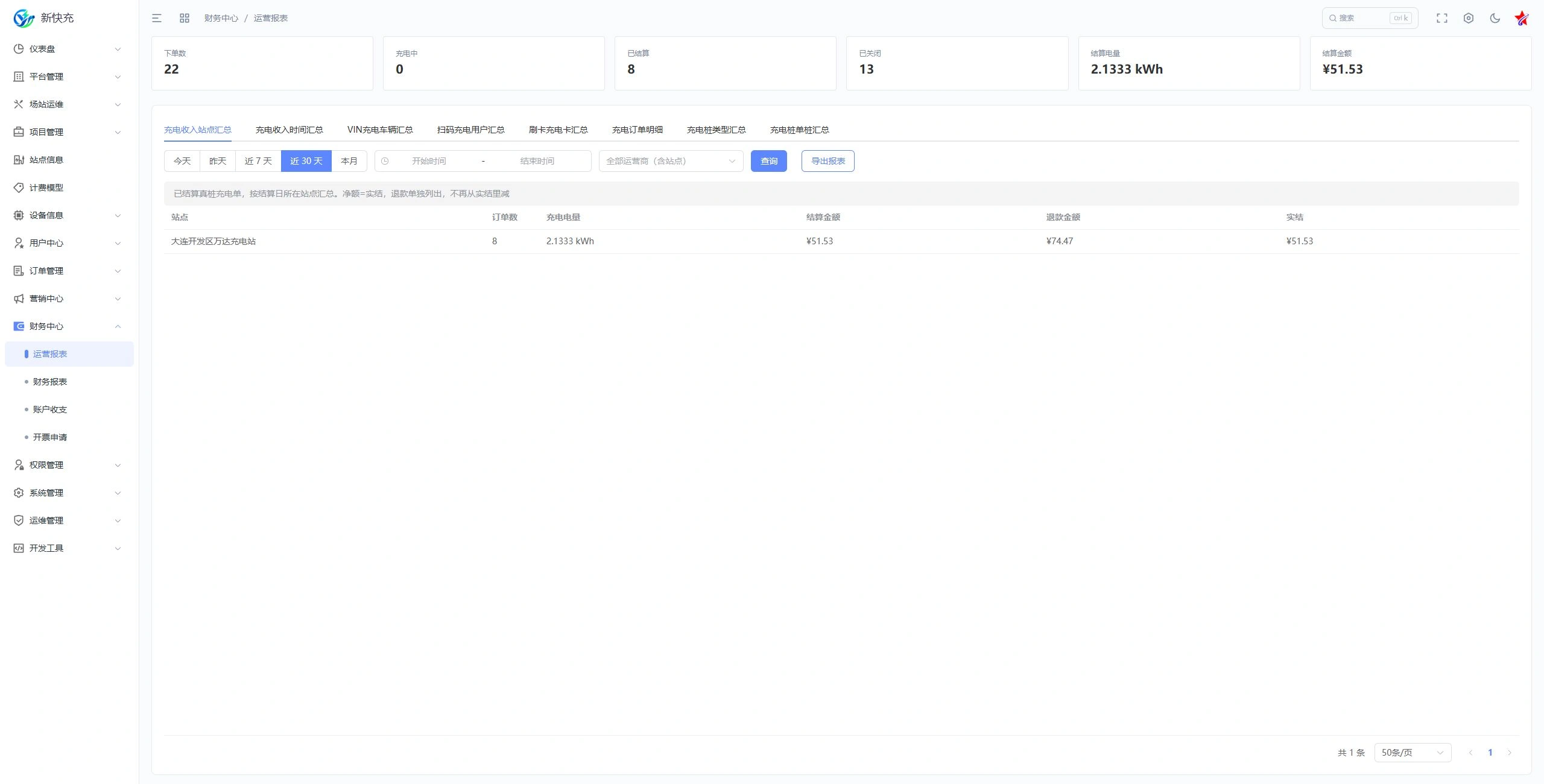Collapse the 财务中心 sidebar menu

(x=69, y=326)
